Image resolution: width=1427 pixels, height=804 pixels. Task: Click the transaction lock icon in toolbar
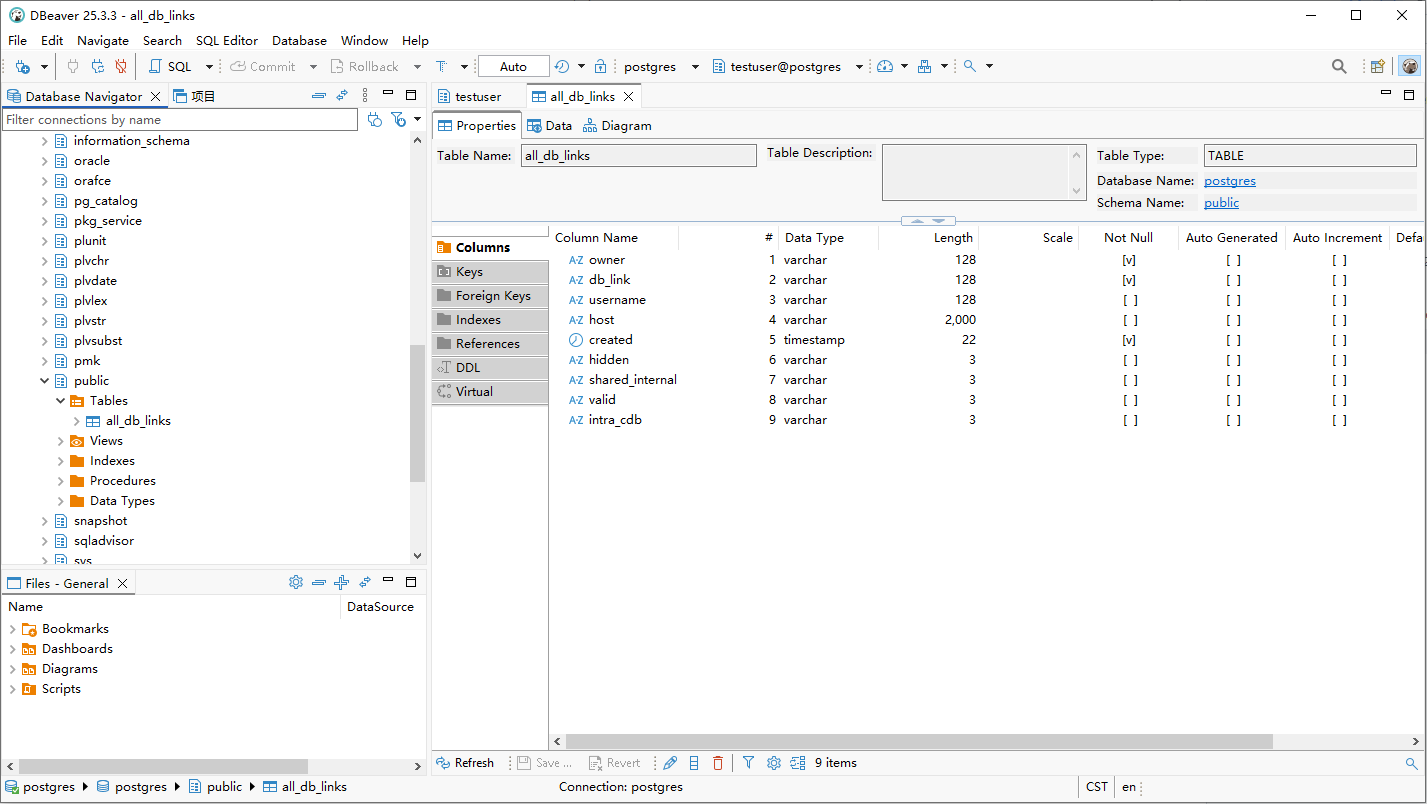[600, 67]
